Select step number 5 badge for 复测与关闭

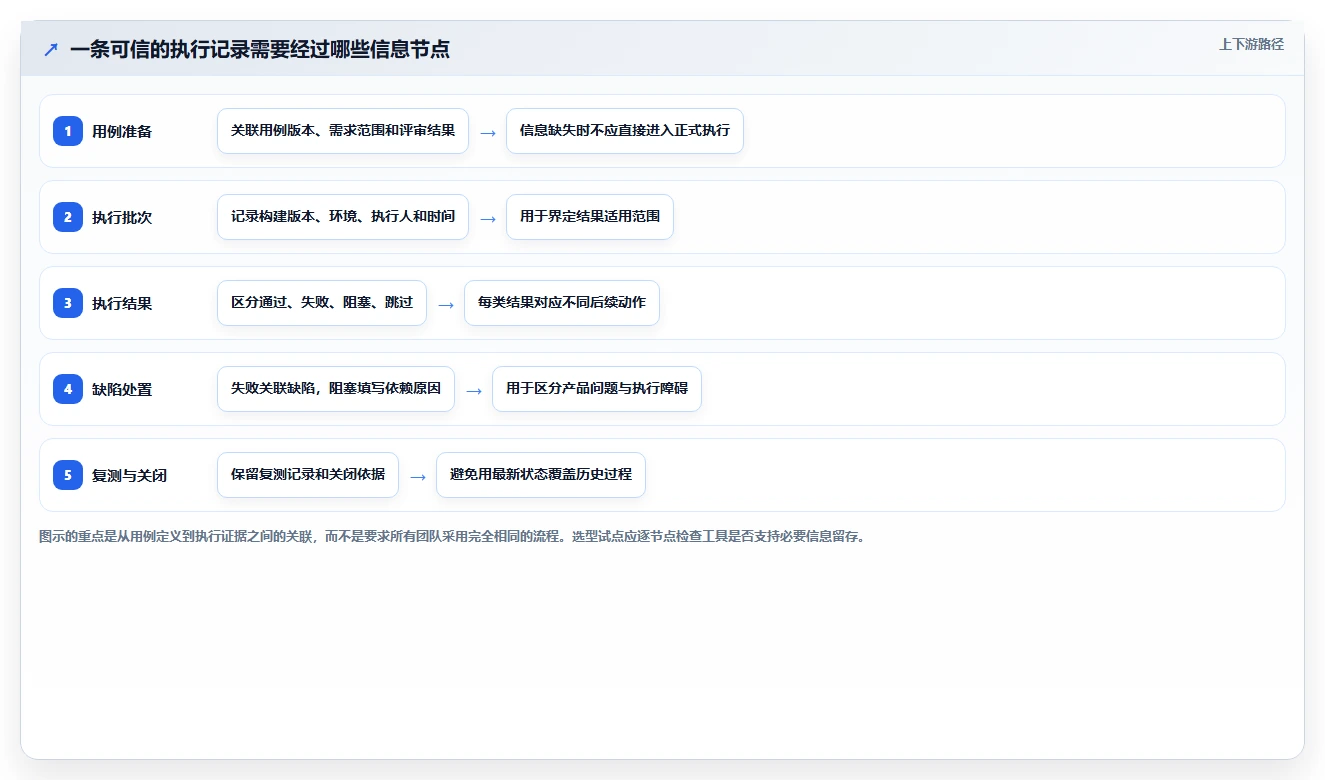coord(68,475)
